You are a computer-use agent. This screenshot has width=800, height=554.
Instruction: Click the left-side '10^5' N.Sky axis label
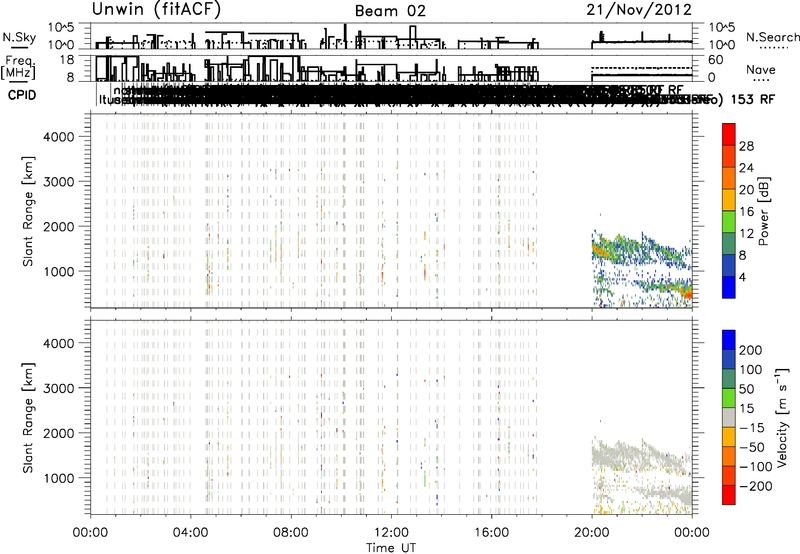point(61,27)
